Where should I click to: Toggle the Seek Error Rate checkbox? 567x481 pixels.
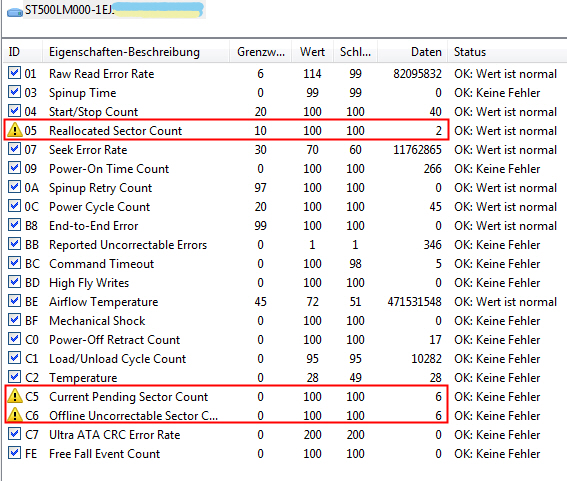[14, 149]
